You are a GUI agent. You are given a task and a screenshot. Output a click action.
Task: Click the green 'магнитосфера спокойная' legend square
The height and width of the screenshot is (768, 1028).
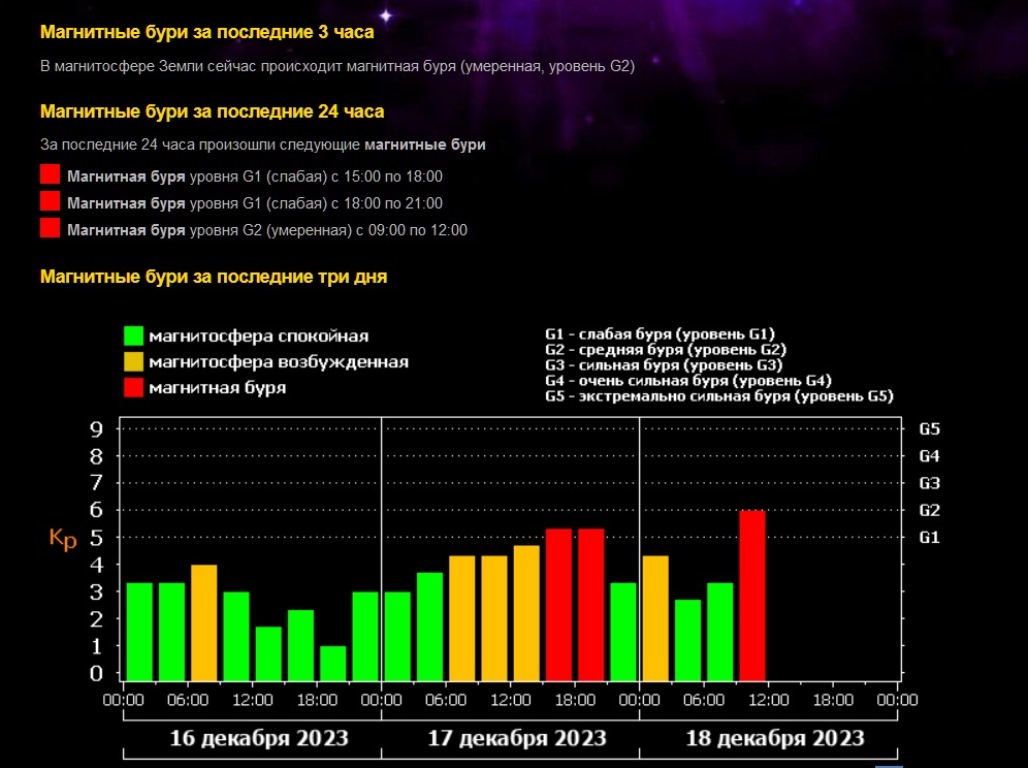pyautogui.click(x=133, y=336)
